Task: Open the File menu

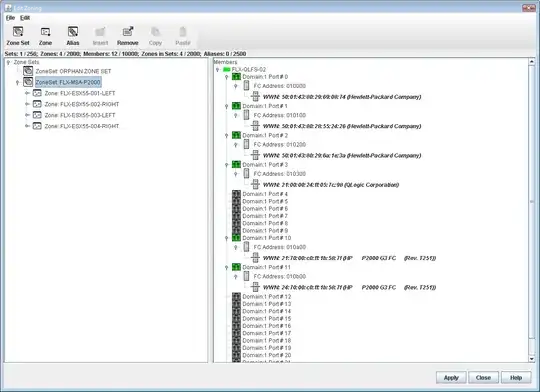Action: (10, 18)
